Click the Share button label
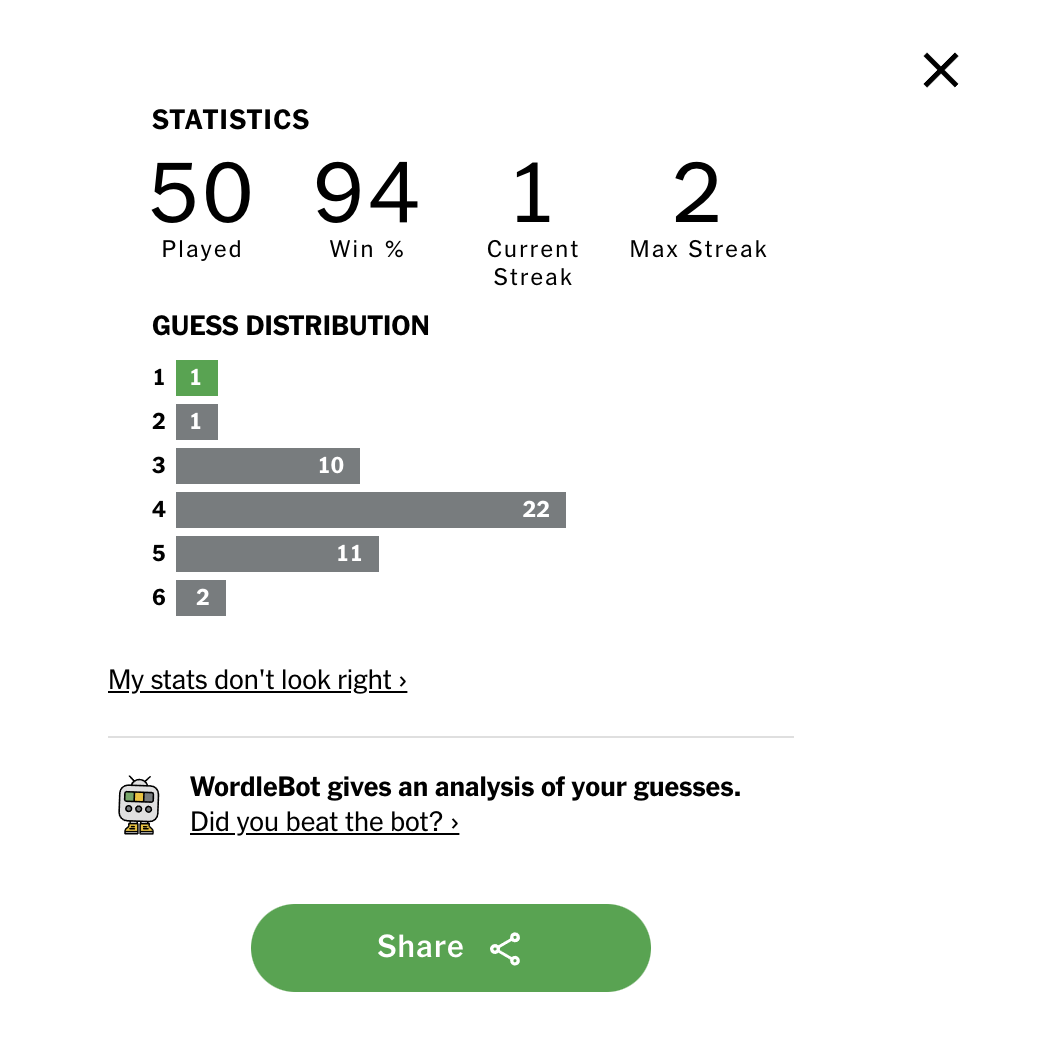1062x1044 pixels. pos(420,946)
